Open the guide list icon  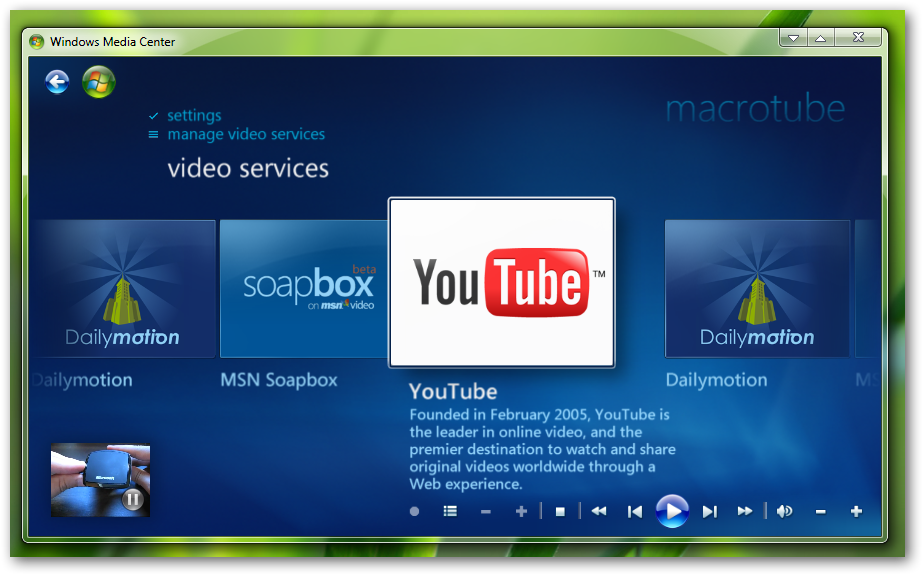tap(450, 511)
